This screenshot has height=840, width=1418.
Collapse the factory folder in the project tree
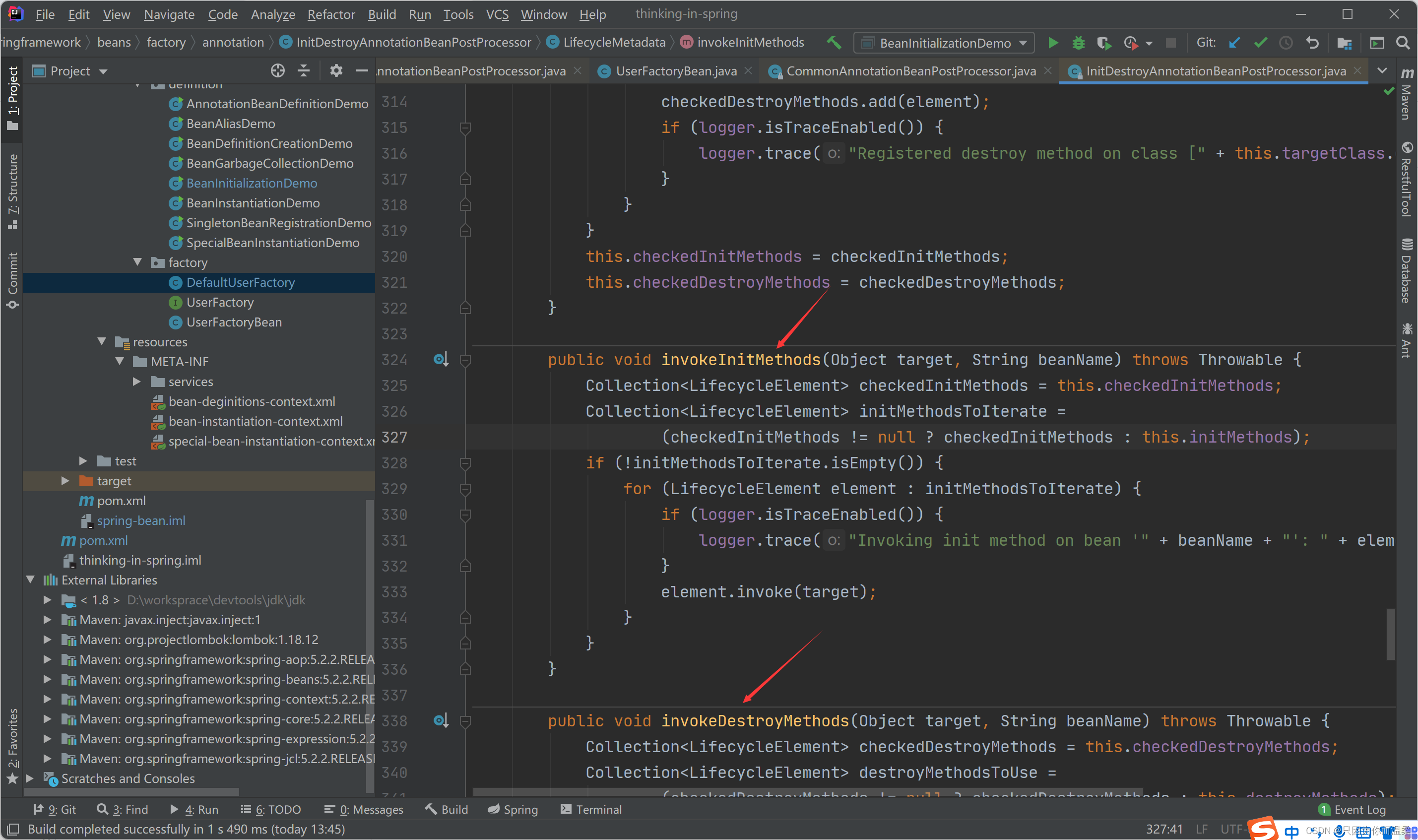tap(137, 262)
